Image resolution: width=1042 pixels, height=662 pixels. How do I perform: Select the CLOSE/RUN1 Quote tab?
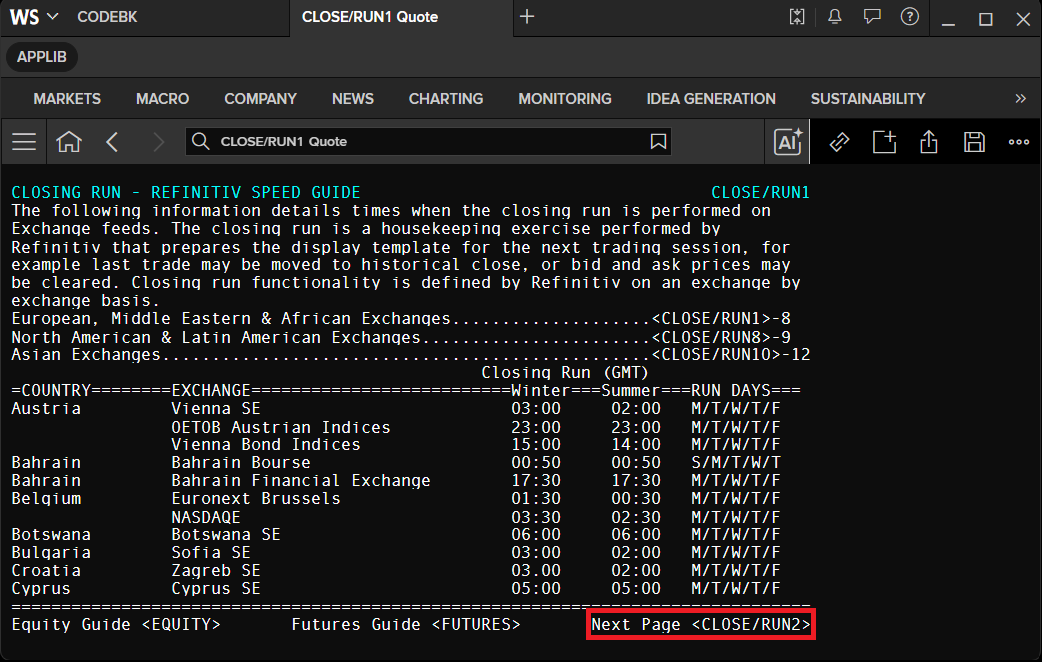coord(370,17)
